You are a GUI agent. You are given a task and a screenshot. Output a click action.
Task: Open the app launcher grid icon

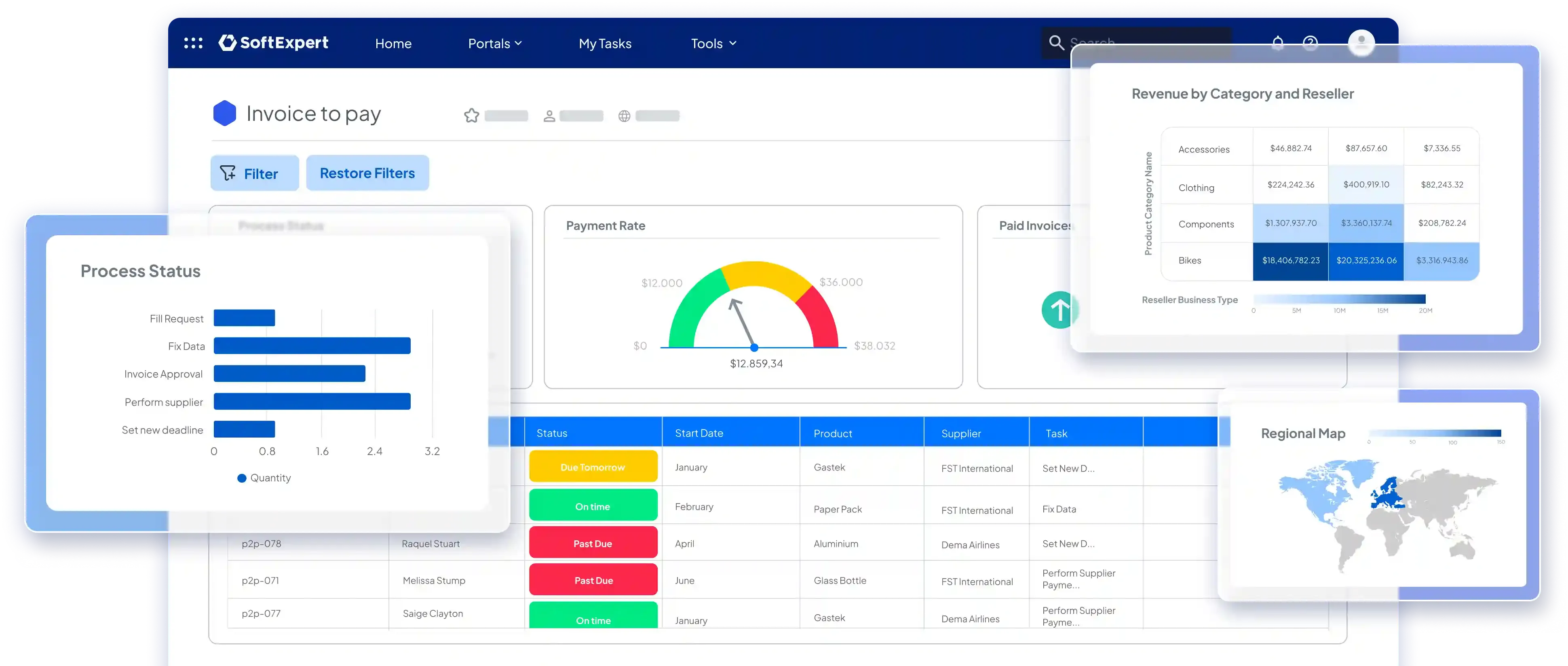click(194, 43)
